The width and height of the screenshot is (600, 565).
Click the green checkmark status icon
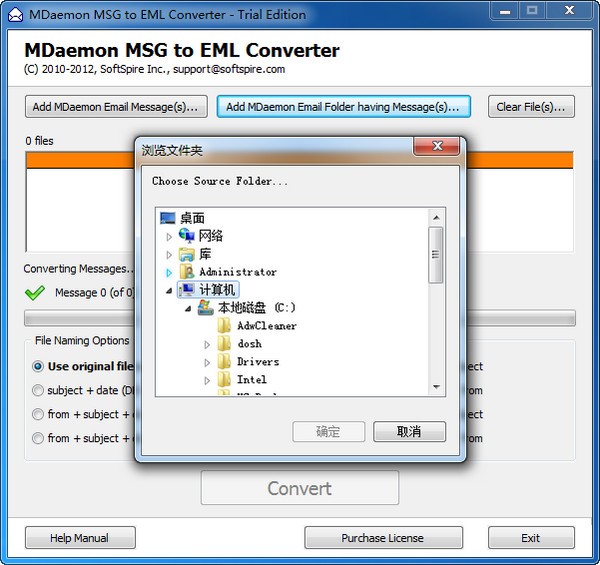(x=35, y=293)
